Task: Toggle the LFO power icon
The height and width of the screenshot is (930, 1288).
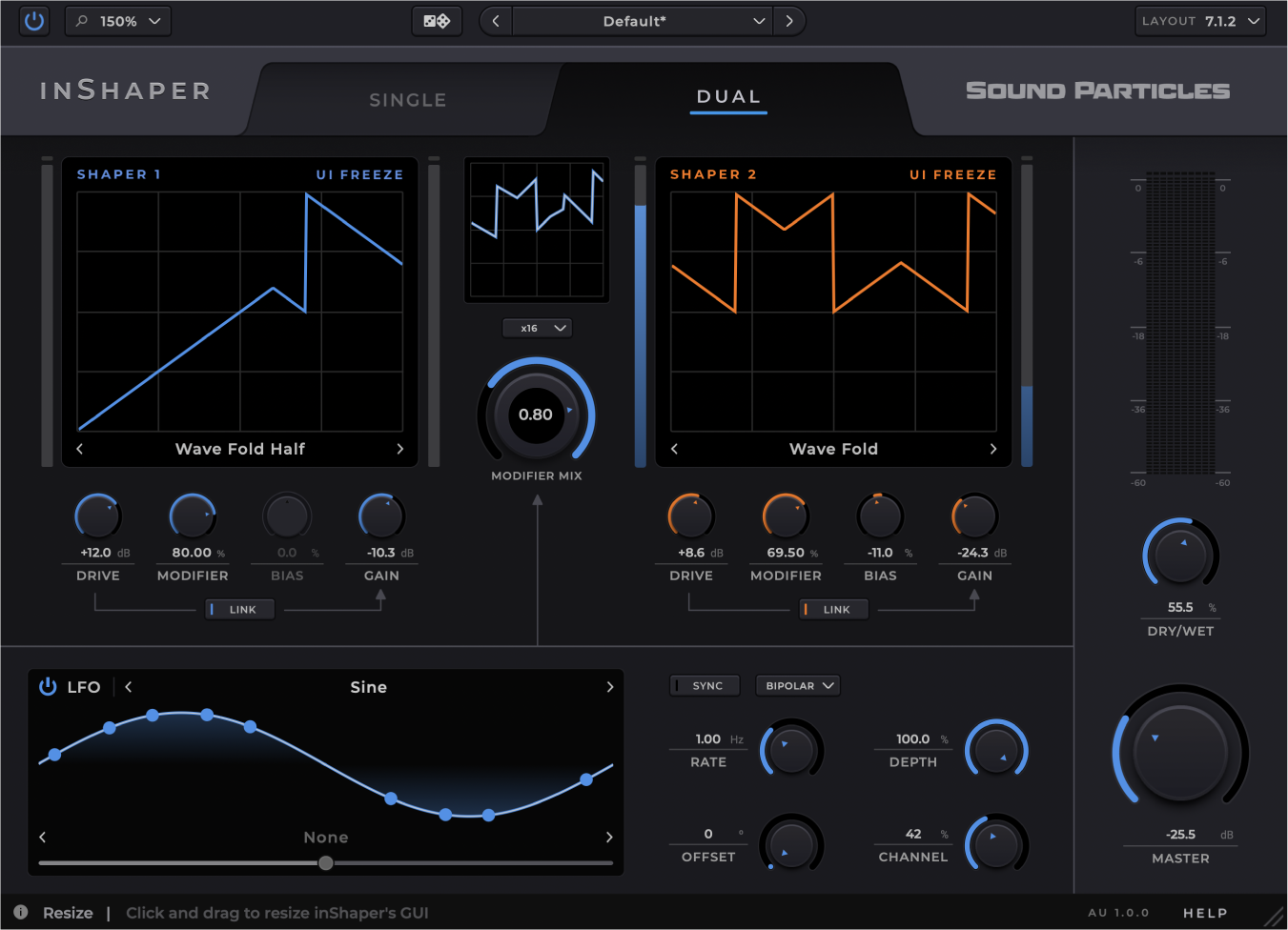Action: coord(48,687)
